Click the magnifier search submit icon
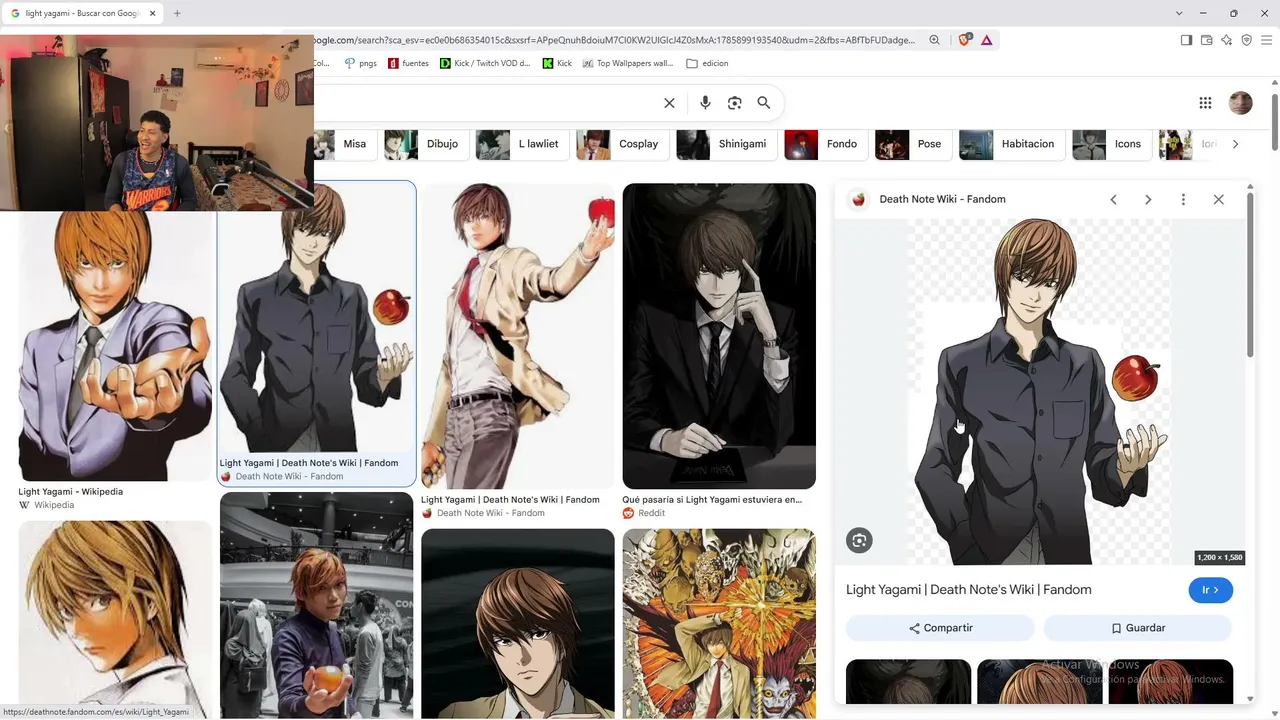This screenshot has width=1280, height=720. coord(764,103)
